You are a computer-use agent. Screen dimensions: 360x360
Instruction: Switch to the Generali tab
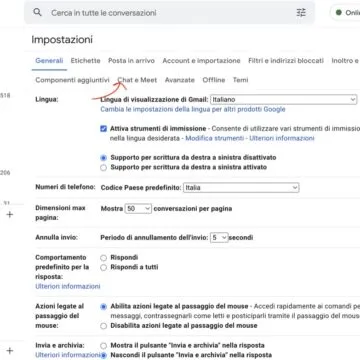pos(49,61)
